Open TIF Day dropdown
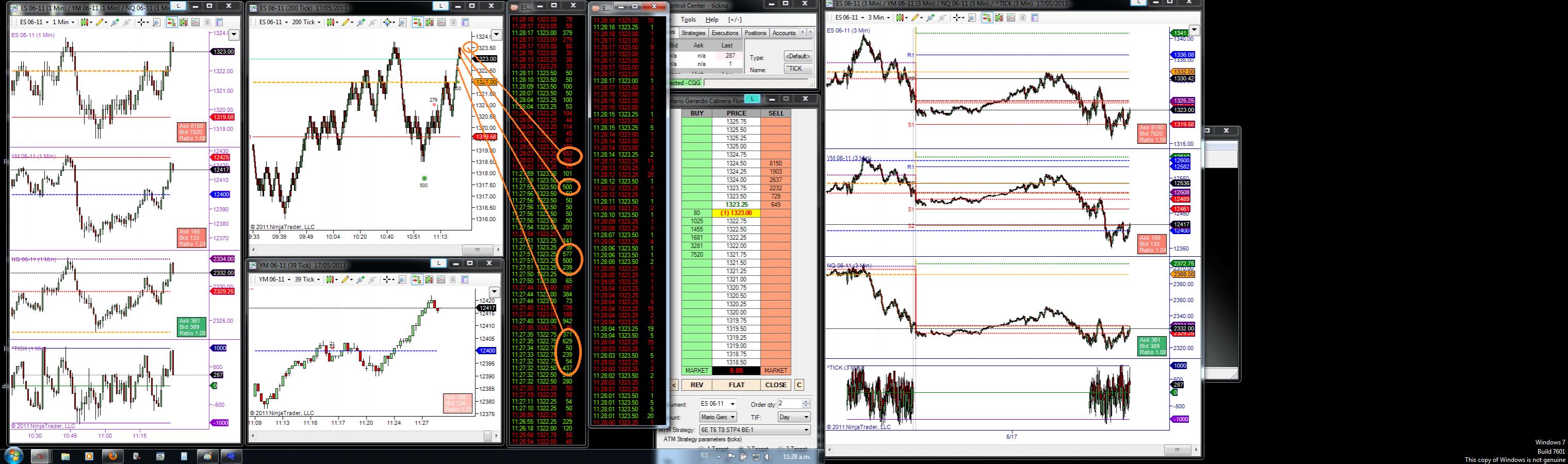 (795, 417)
